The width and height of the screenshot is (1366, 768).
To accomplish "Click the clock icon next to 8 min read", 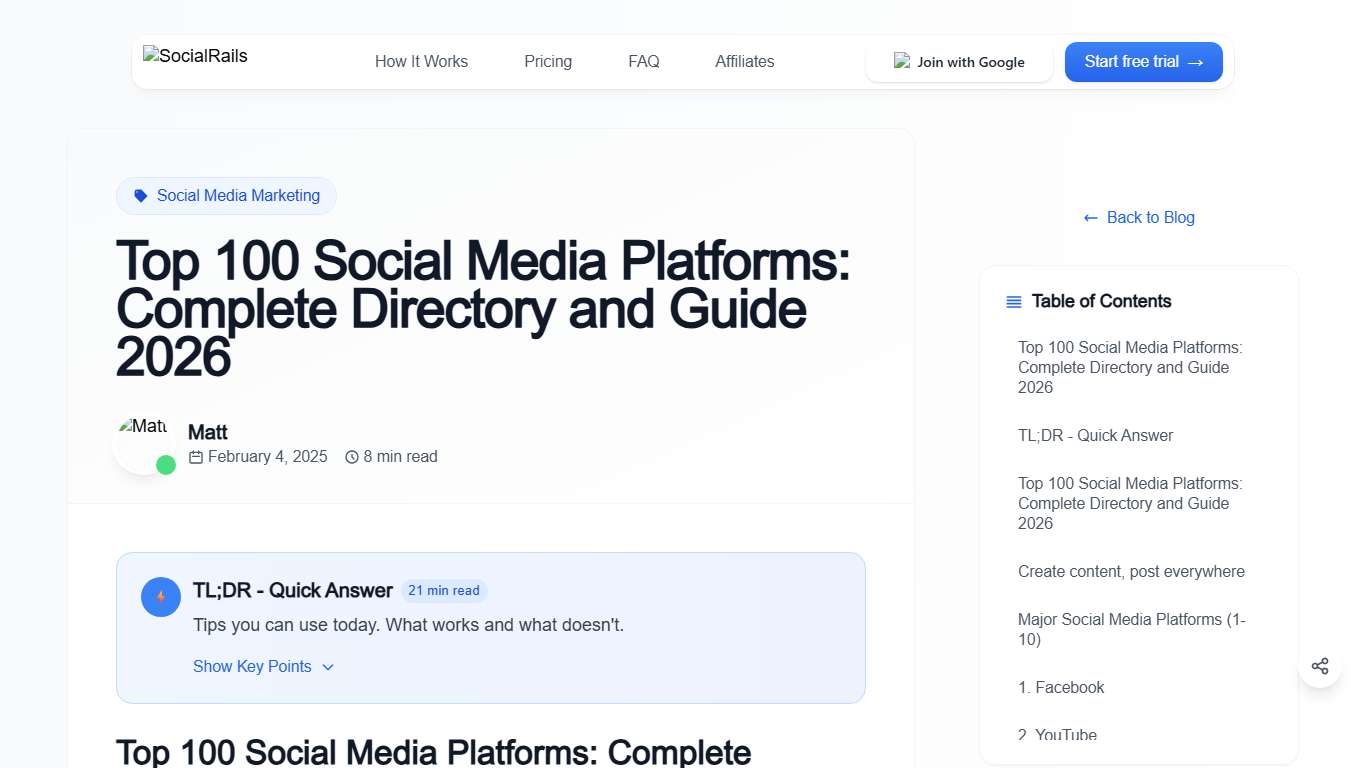I will coord(351,456).
